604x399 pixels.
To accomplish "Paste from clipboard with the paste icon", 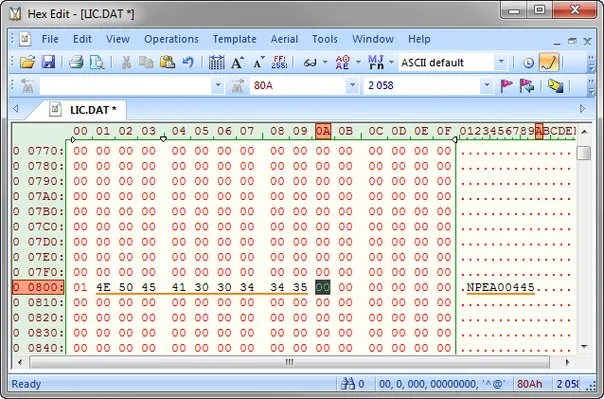I will coord(167,62).
